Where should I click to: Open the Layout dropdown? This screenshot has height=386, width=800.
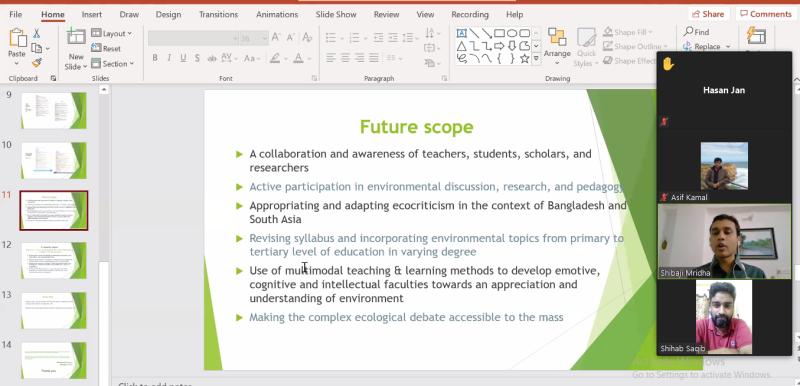(x=111, y=33)
